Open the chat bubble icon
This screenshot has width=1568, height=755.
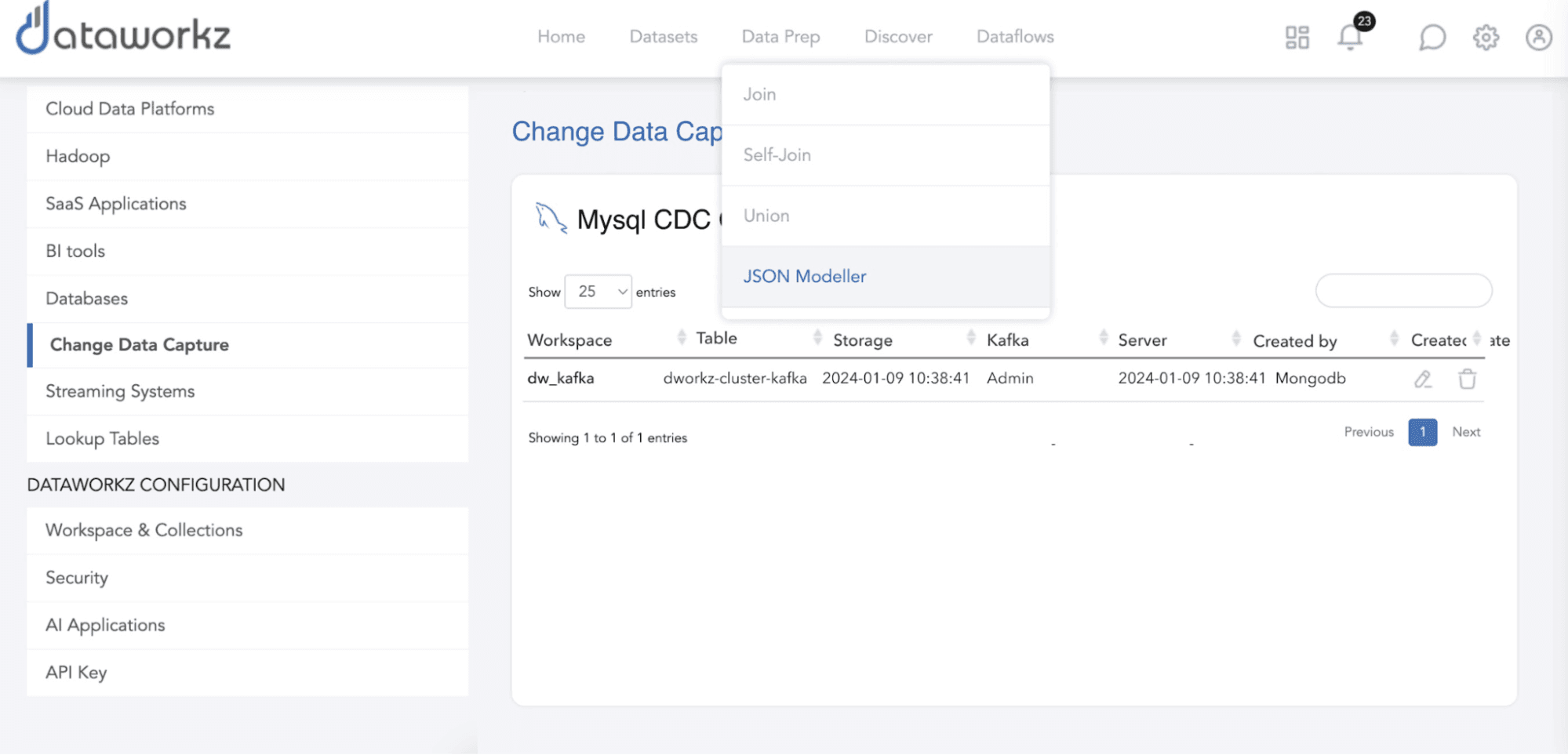coord(1432,37)
